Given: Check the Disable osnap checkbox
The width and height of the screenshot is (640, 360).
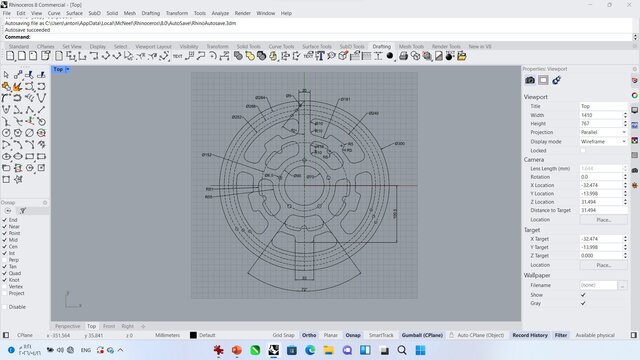Looking at the screenshot, I should click(5, 307).
